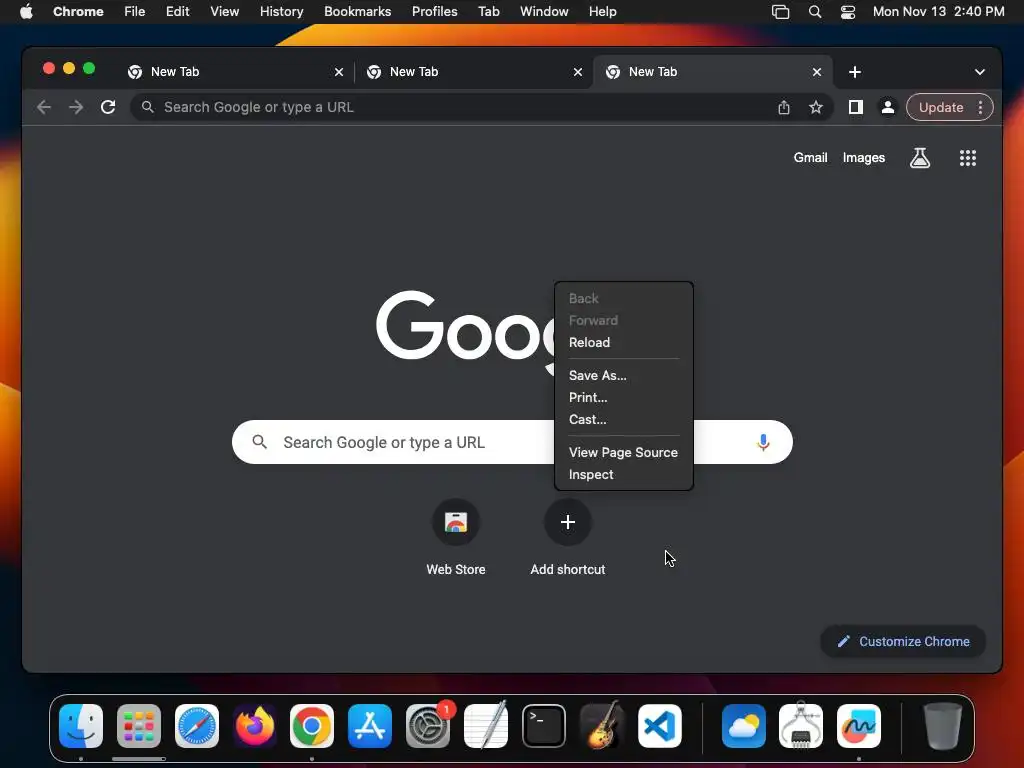Launch Safari from the dock
This screenshot has height=768, width=1024.
click(197, 726)
